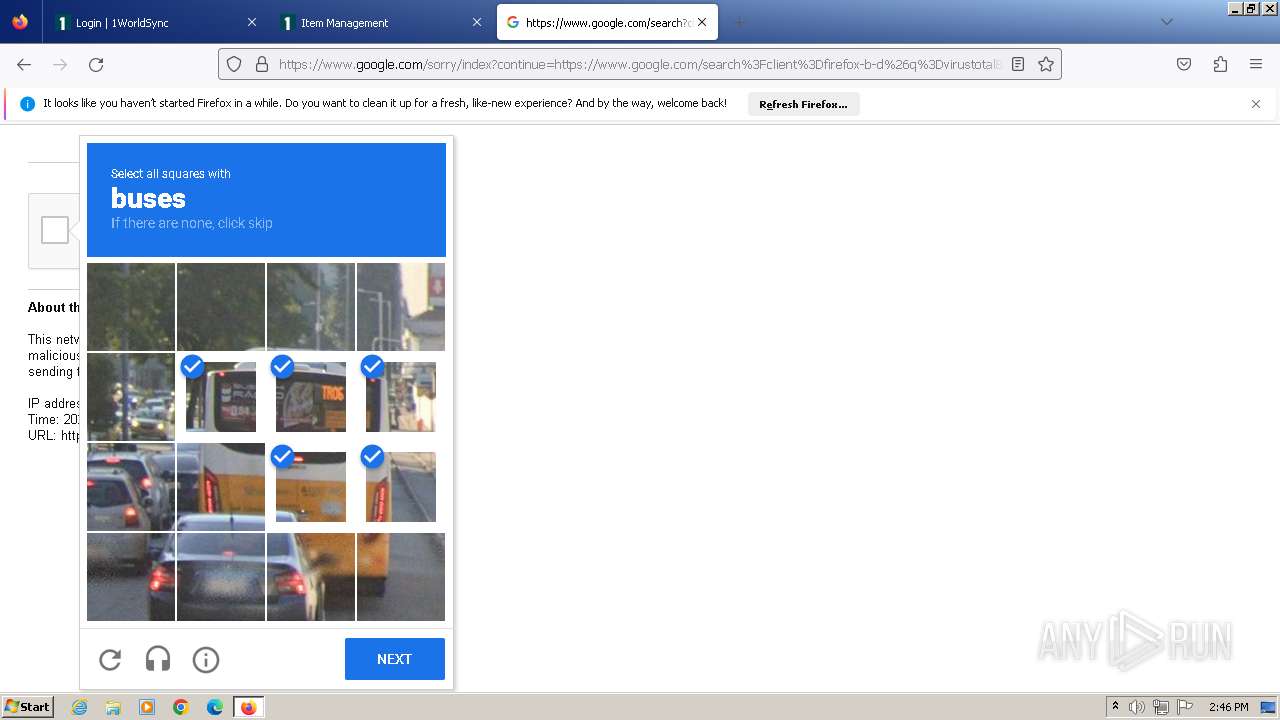Deselect the checked tile at third row's right end
This screenshot has width=1280, height=720.
[x=401, y=487]
